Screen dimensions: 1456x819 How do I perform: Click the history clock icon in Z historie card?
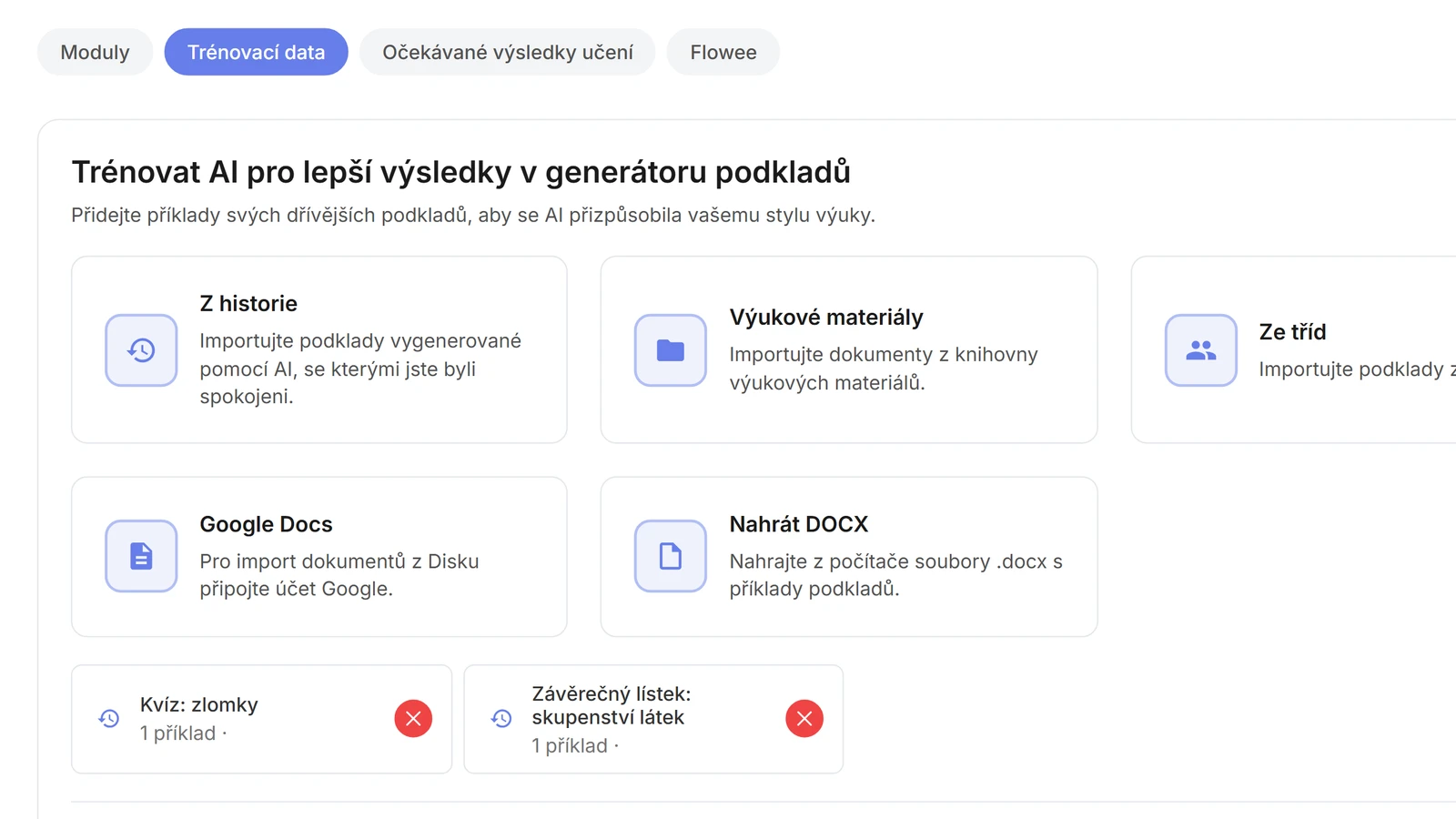coord(141,350)
